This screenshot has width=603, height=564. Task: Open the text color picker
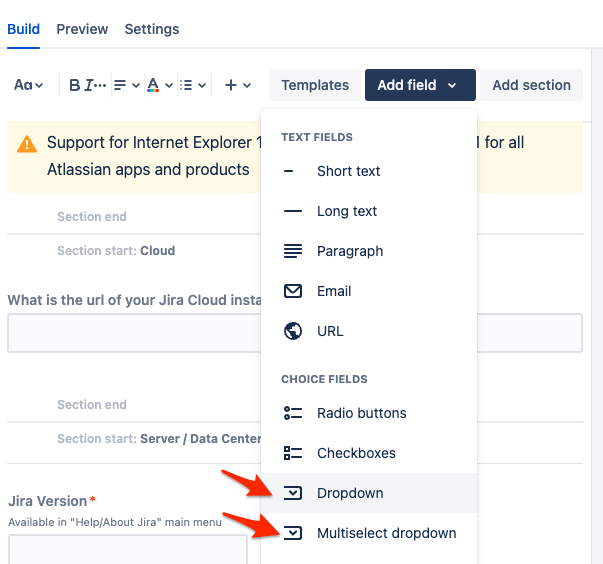pos(159,85)
